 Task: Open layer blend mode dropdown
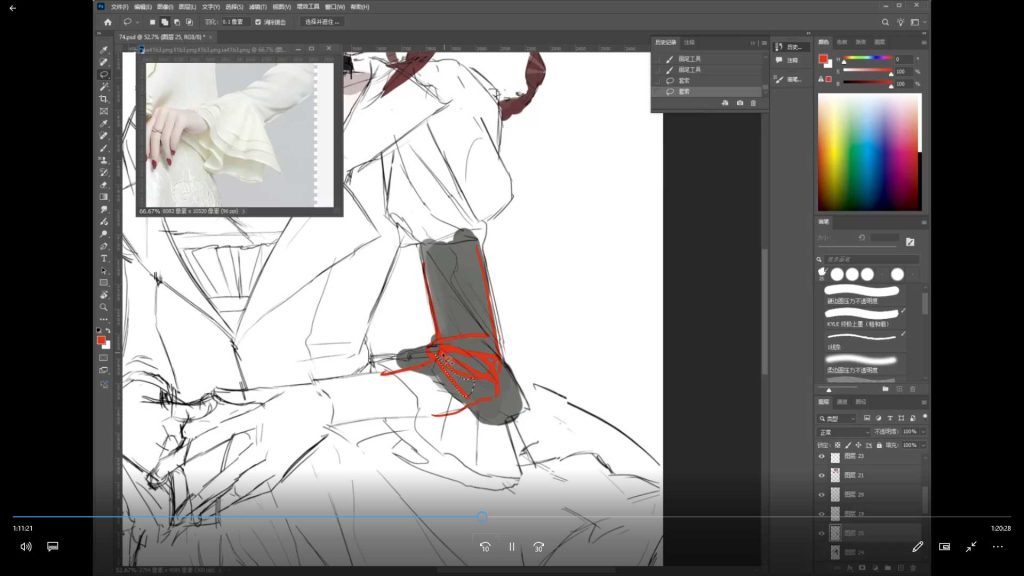point(844,432)
